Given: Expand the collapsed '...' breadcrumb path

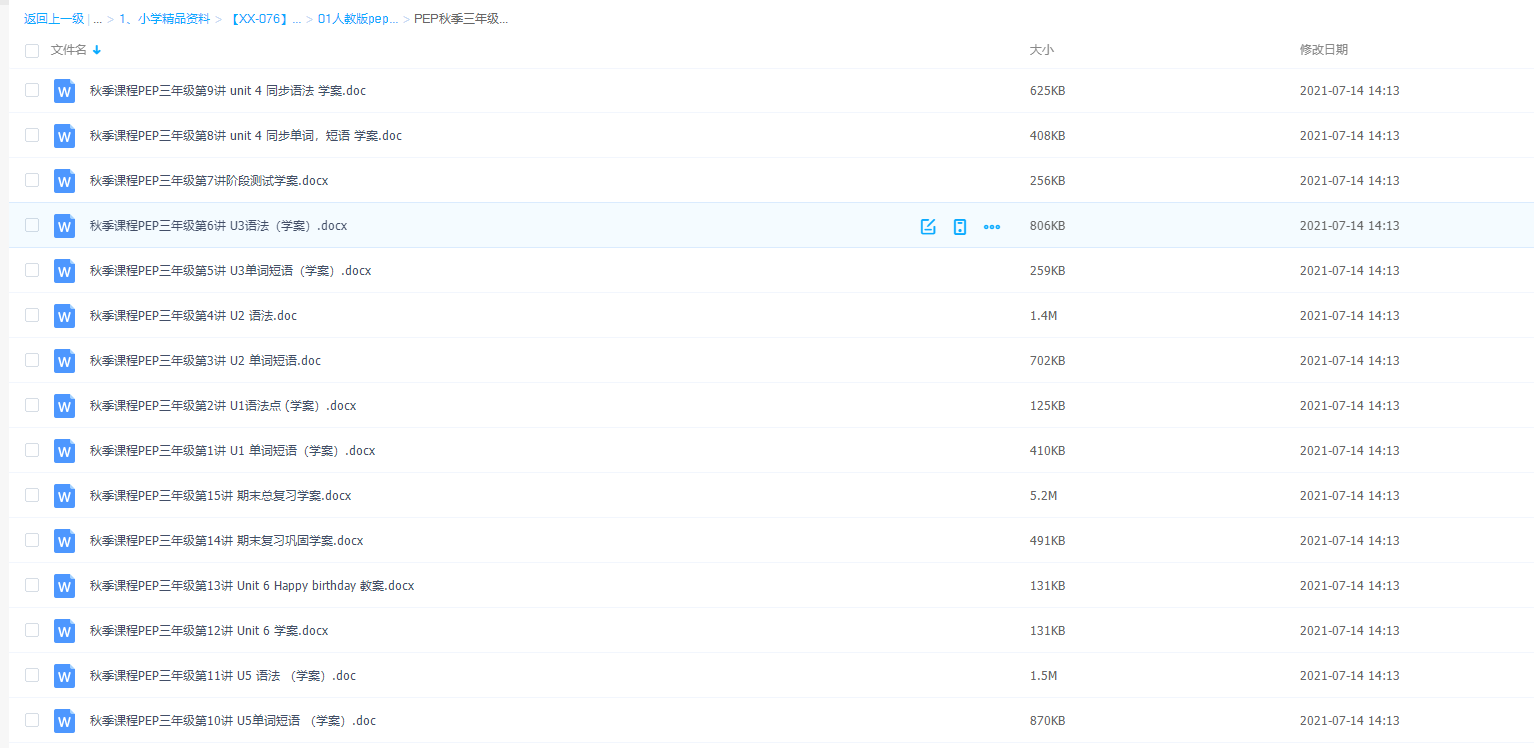Looking at the screenshot, I should [98, 19].
